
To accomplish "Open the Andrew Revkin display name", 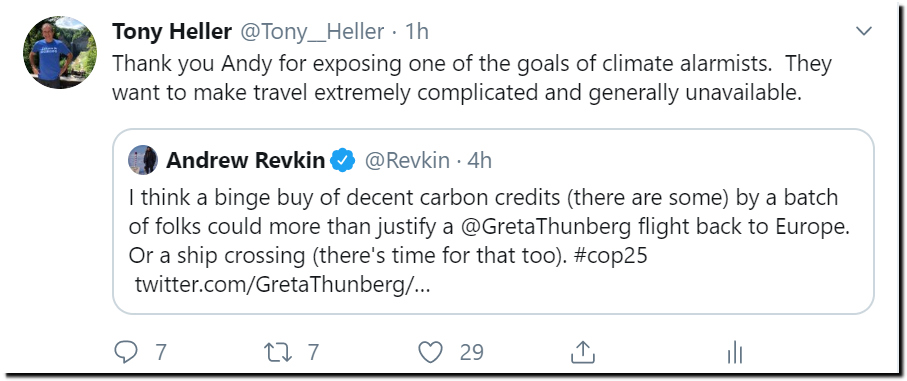I will click(245, 161).
